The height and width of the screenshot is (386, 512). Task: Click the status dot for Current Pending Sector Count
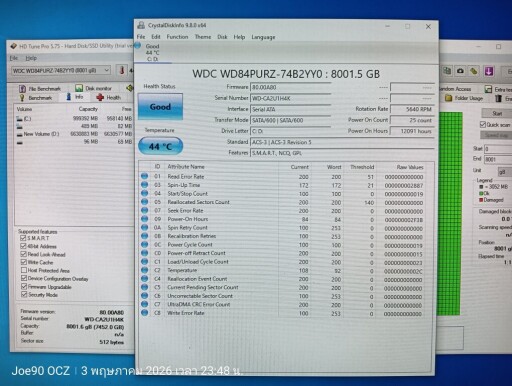coord(144,287)
